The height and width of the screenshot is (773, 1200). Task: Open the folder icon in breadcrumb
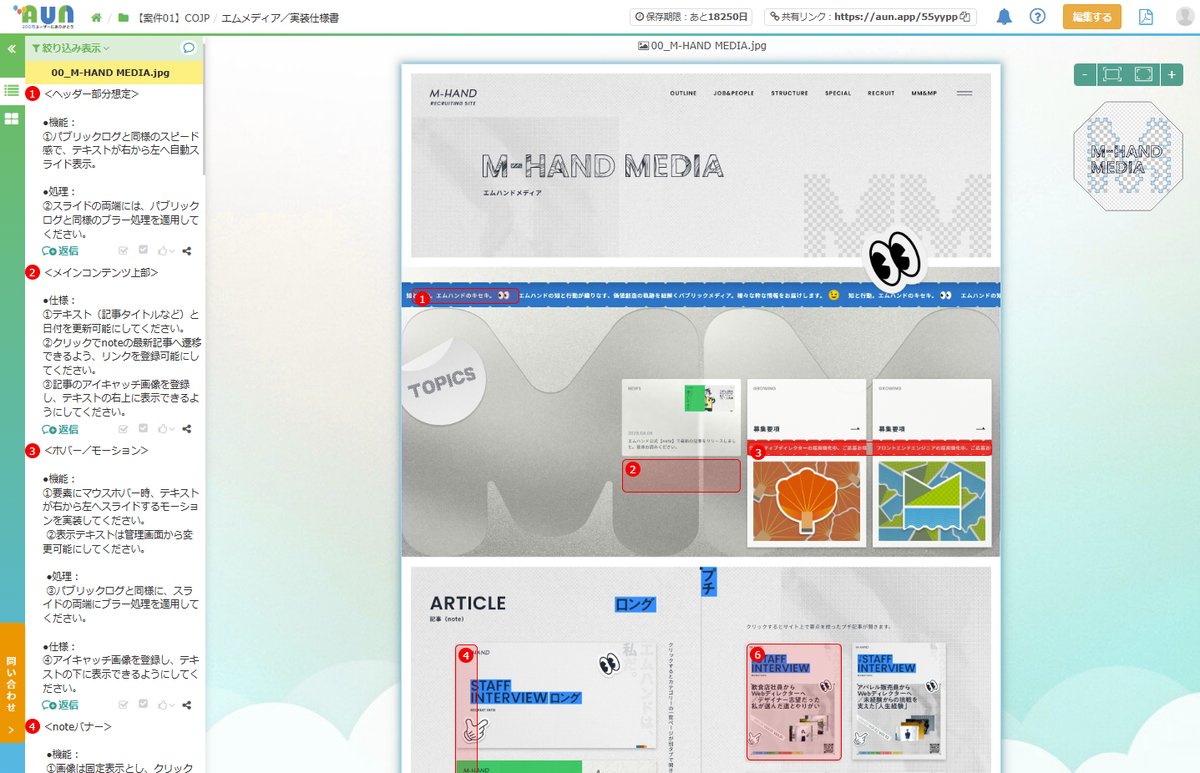pos(123,18)
